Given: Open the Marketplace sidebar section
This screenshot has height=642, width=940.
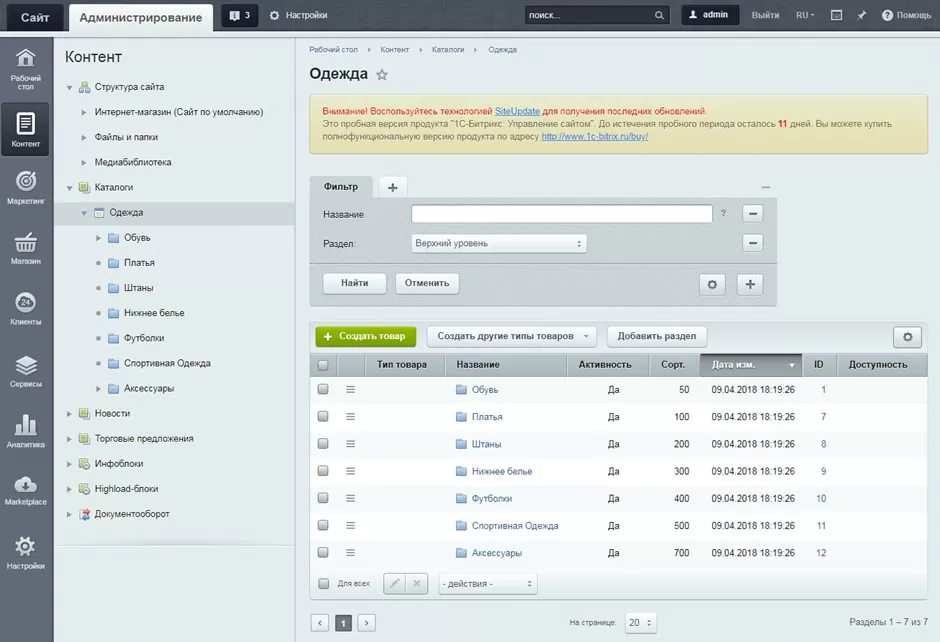Looking at the screenshot, I should tap(26, 490).
